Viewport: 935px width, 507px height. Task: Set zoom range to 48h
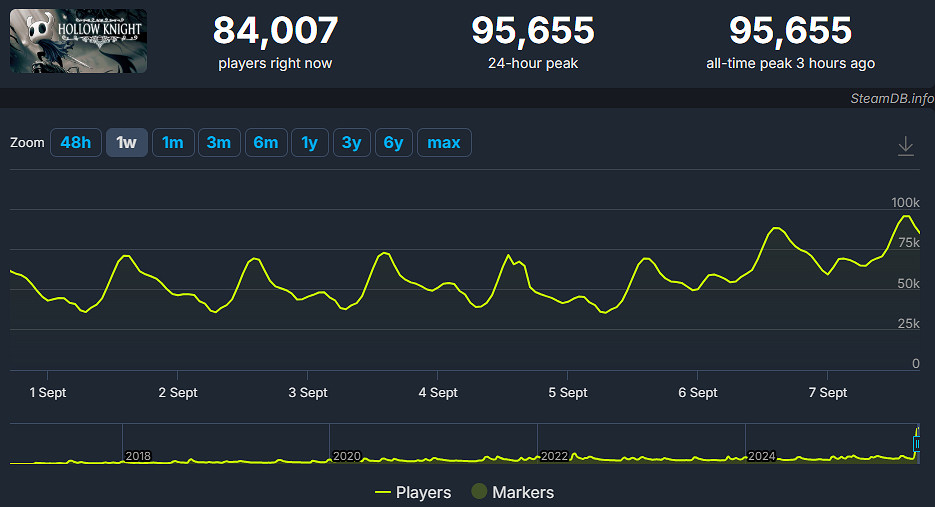[x=76, y=143]
